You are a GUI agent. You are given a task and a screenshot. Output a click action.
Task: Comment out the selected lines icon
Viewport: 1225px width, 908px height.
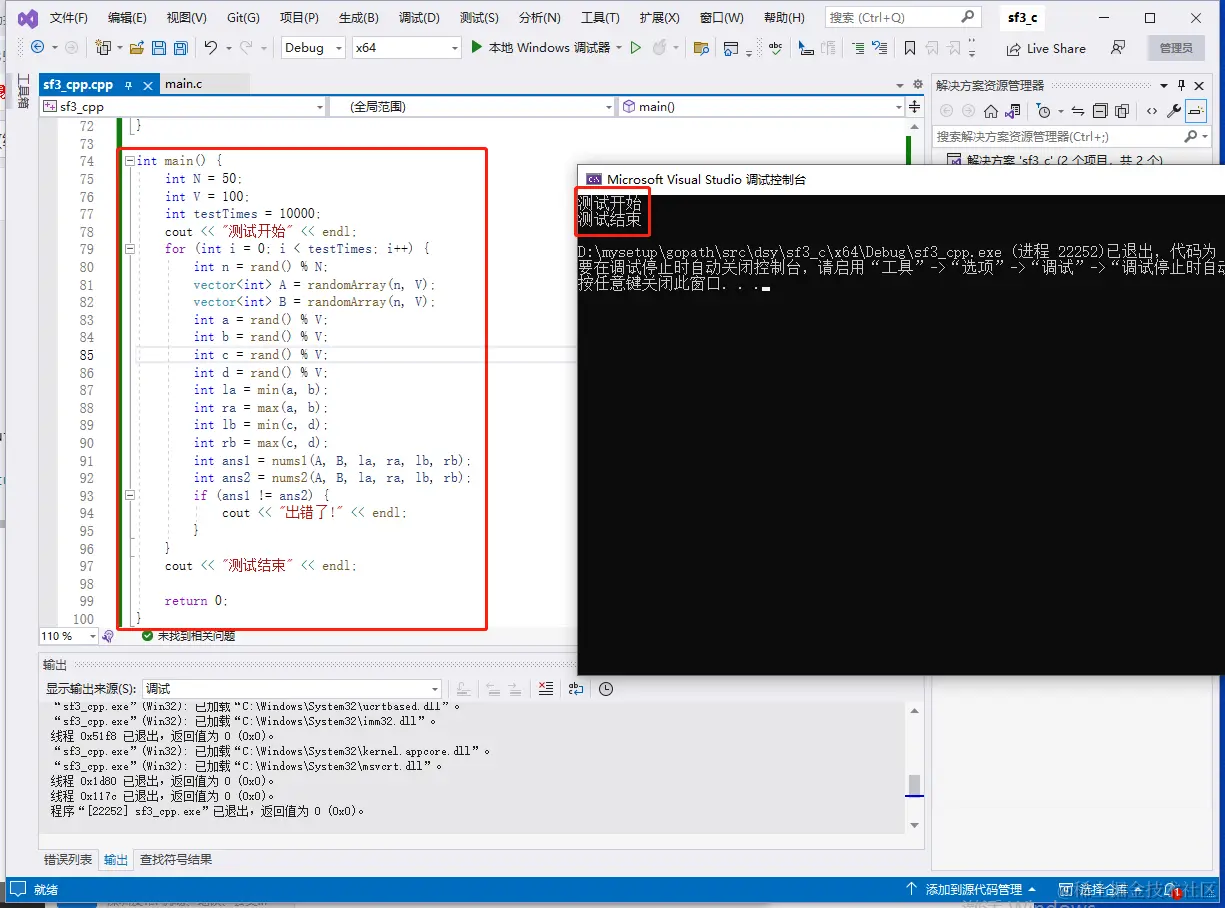coord(858,48)
